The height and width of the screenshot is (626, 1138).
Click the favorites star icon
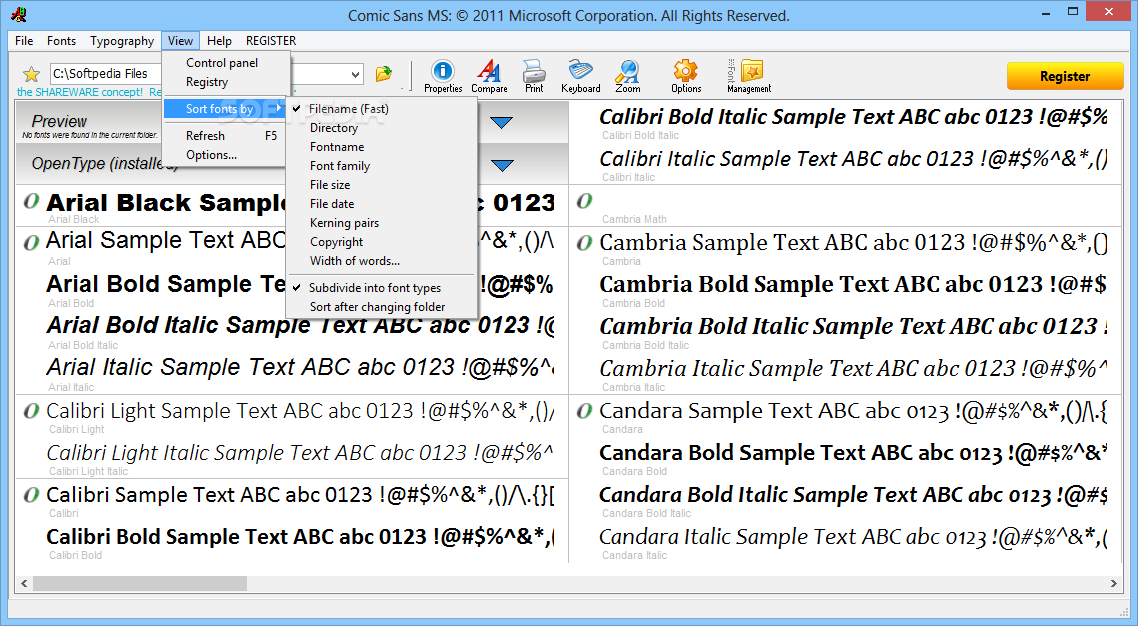pyautogui.click(x=30, y=74)
